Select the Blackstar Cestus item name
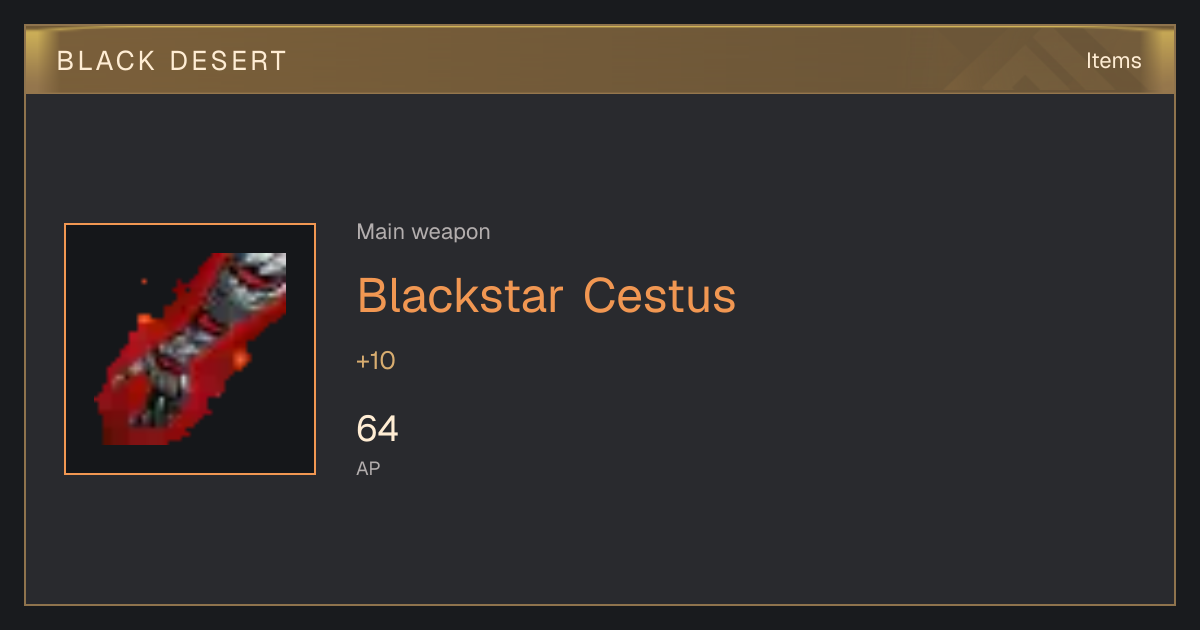1200x630 pixels. pos(546,295)
